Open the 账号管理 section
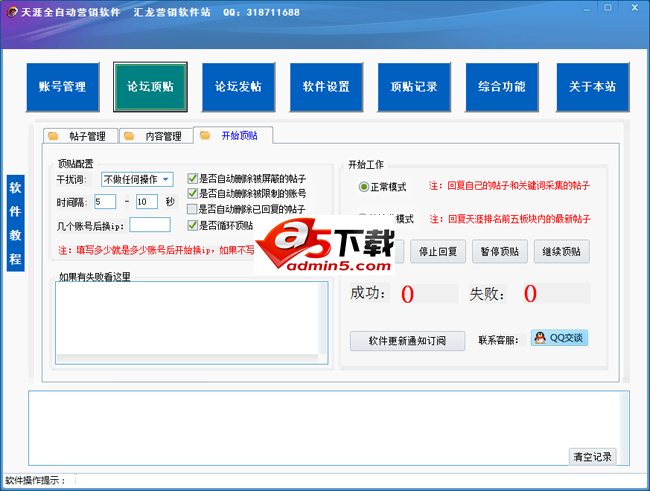 pos(63,87)
